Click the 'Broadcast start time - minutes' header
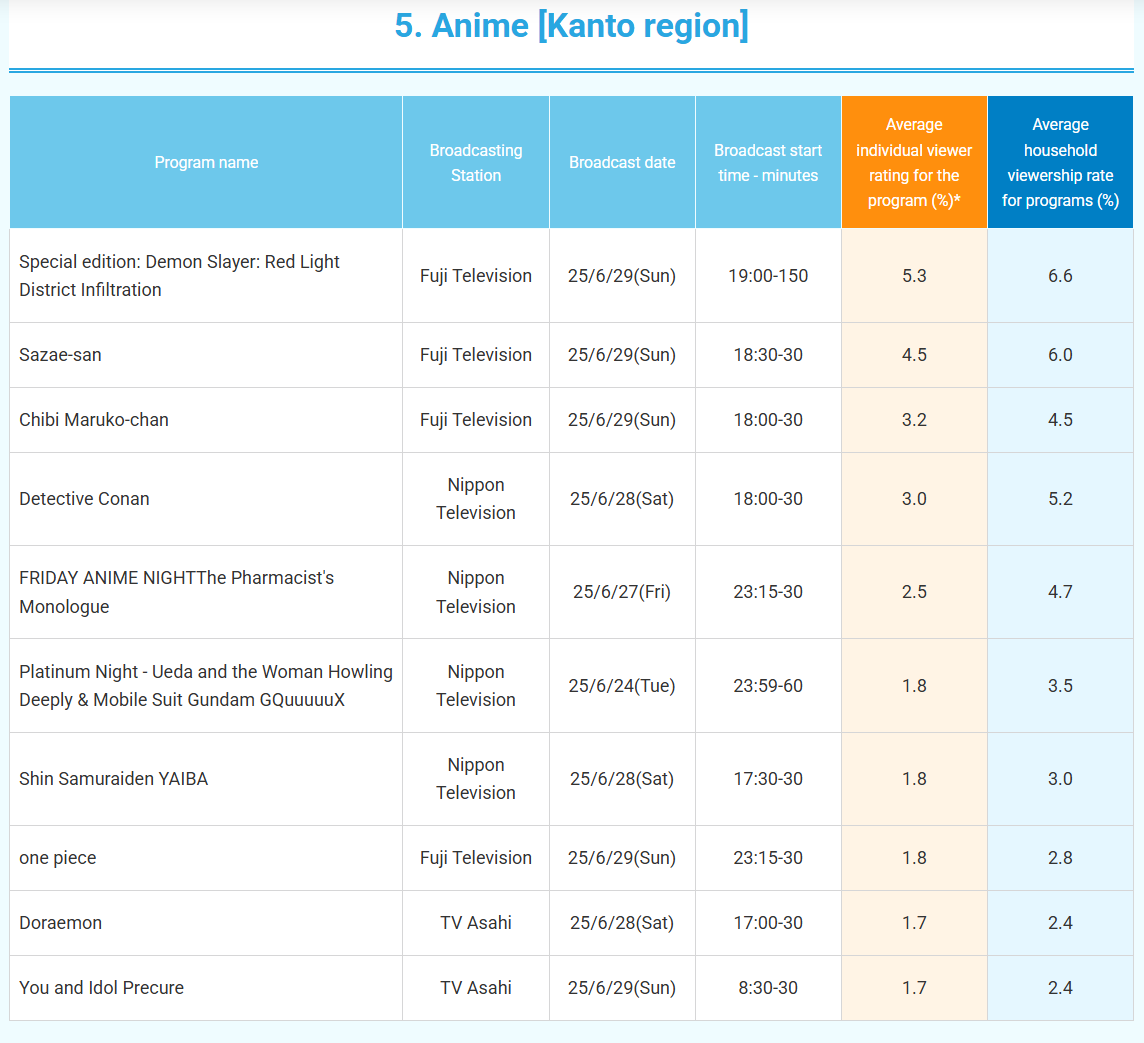This screenshot has height=1043, width=1144. click(x=768, y=163)
